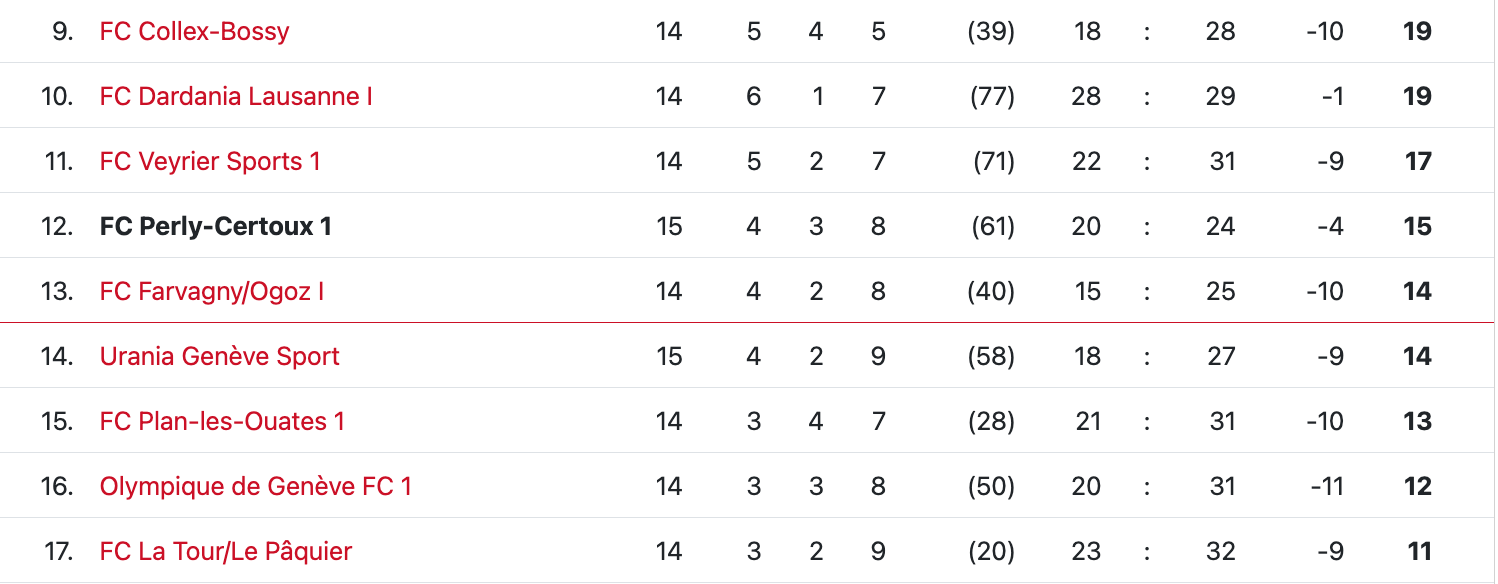Image resolution: width=1498 pixels, height=584 pixels.
Task: Click the (28) value for Plan-les-Ouates
Action: [x=991, y=421]
